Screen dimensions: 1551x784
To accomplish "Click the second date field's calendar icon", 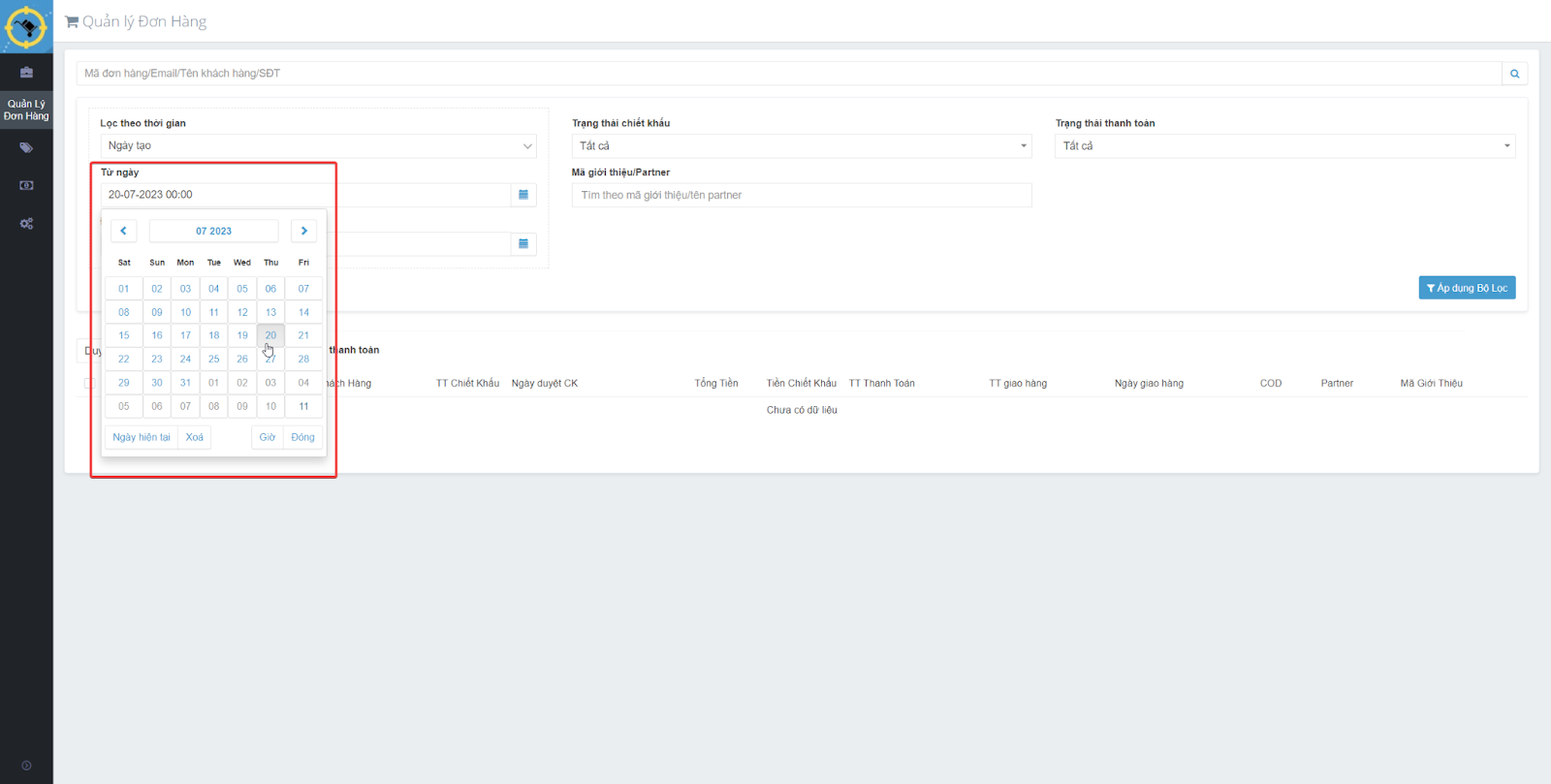I will [523, 244].
